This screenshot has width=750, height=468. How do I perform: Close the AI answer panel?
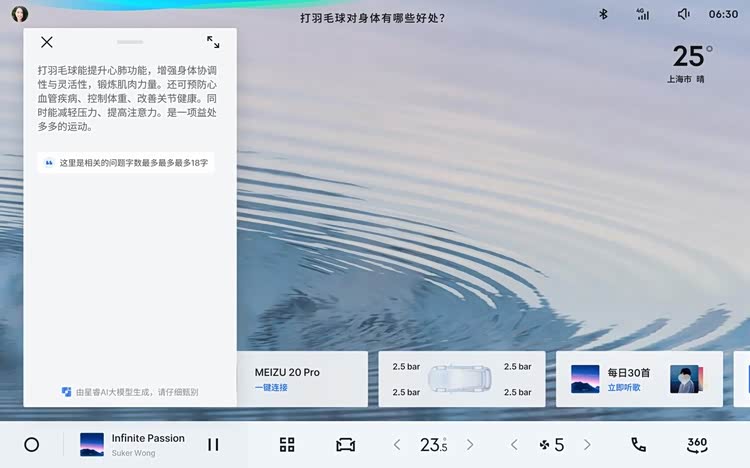(x=47, y=42)
